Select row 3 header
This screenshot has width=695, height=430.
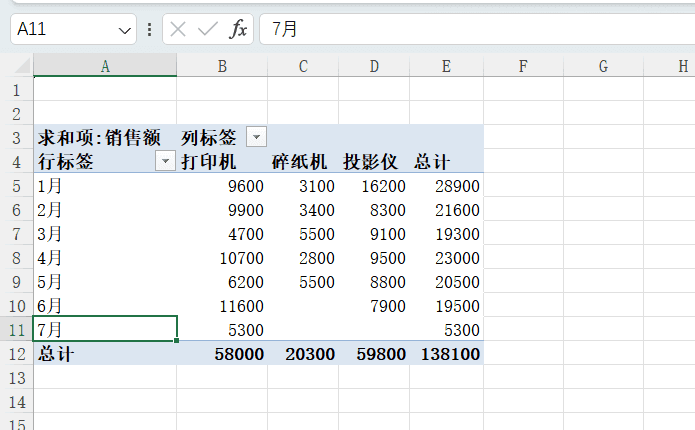16,137
